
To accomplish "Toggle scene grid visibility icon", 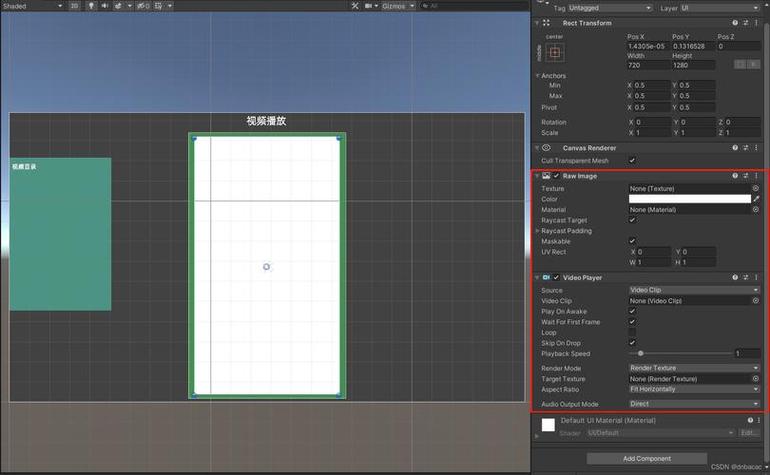I will (159, 6).
